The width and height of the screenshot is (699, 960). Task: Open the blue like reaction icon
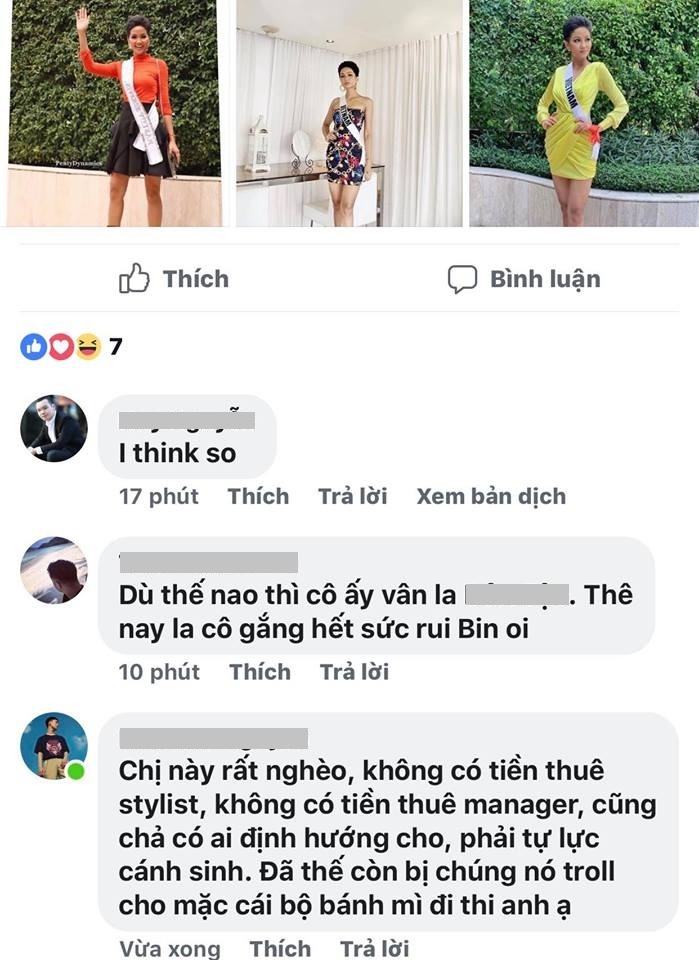[x=34, y=347]
